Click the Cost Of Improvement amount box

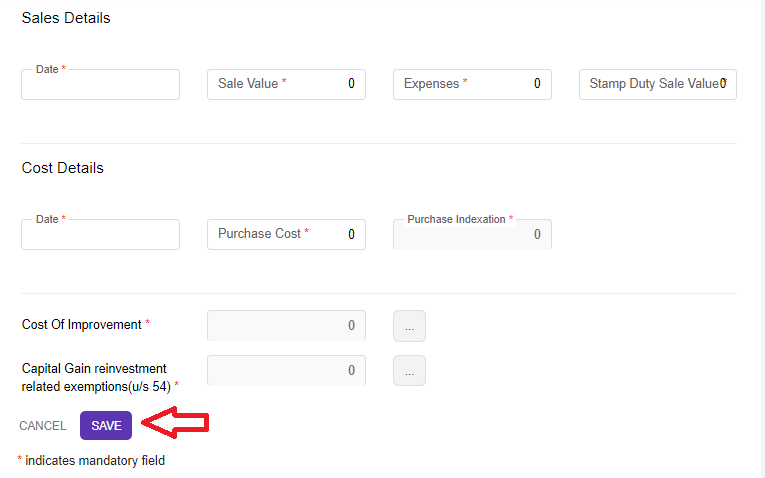[286, 326]
